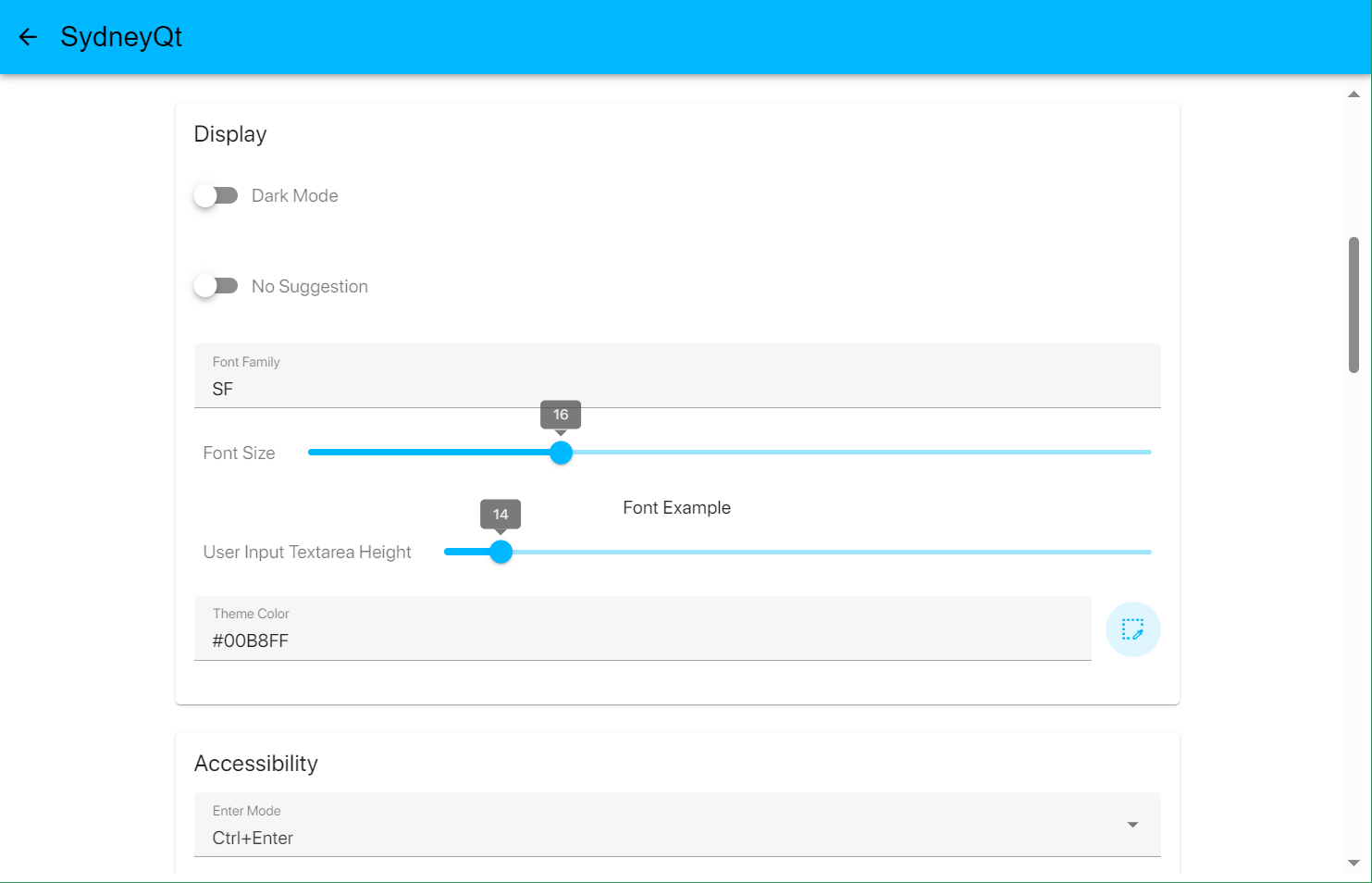Image resolution: width=1372 pixels, height=883 pixels.
Task: Go back using the header arrow
Action: point(28,37)
